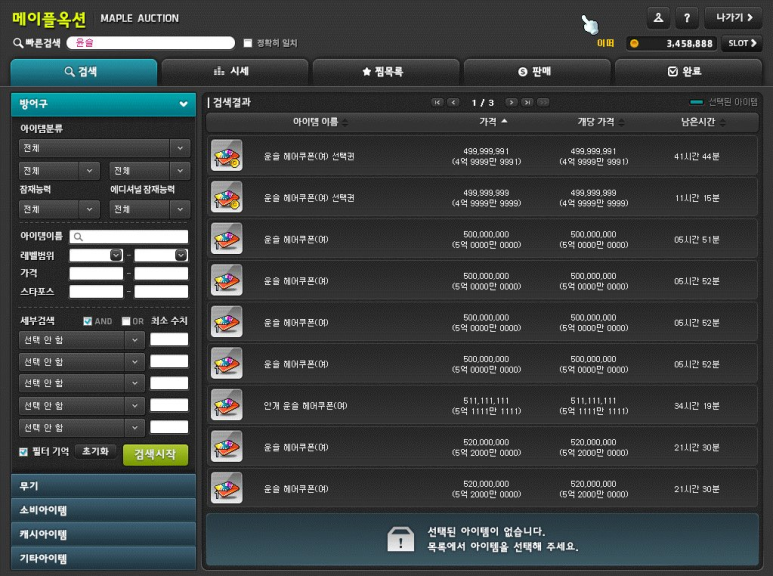Toggle the OR checkbox

126,321
